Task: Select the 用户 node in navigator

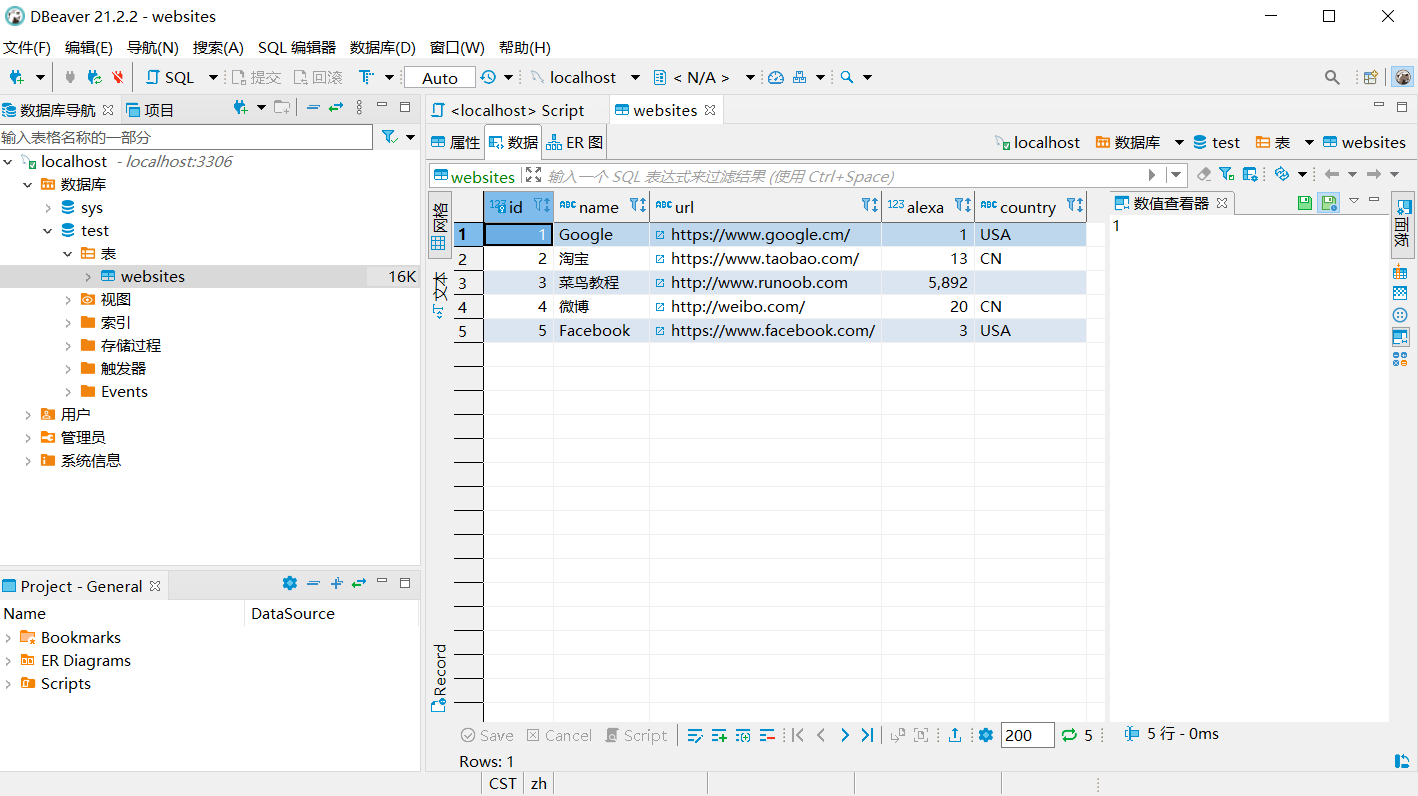Action: tap(75, 415)
